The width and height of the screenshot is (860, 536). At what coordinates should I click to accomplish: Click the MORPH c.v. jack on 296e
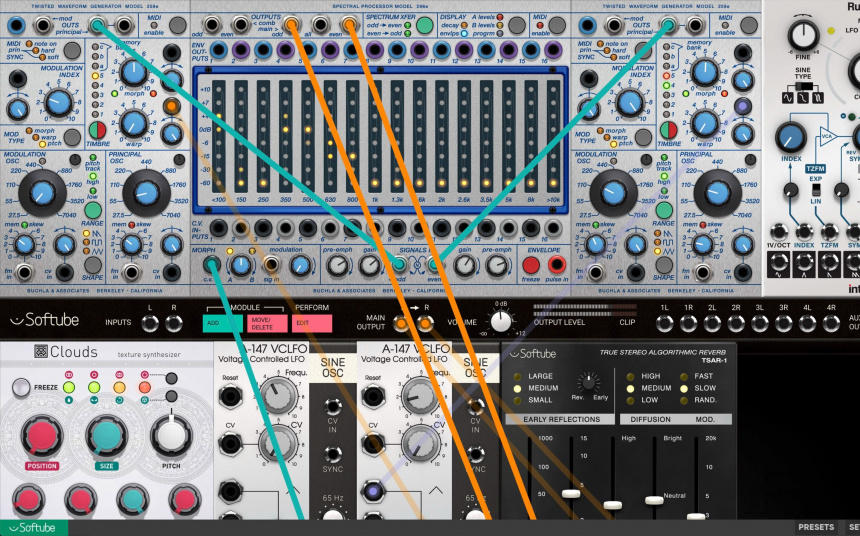(x=211, y=266)
